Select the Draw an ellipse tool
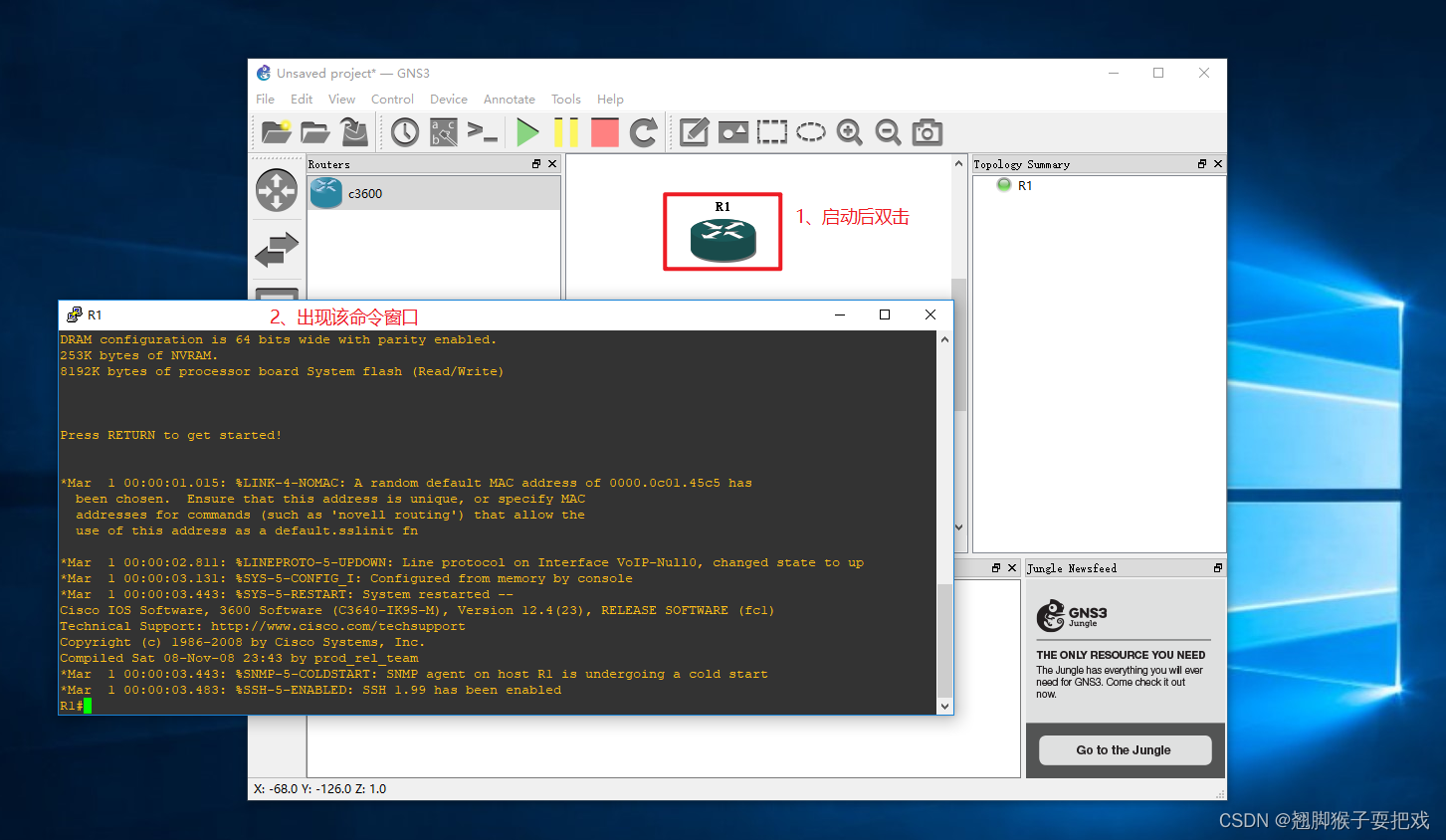 [811, 131]
